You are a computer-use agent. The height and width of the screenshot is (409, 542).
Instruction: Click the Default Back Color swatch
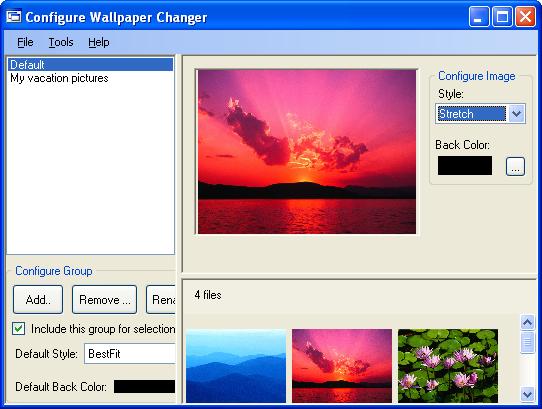pyautogui.click(x=144, y=387)
